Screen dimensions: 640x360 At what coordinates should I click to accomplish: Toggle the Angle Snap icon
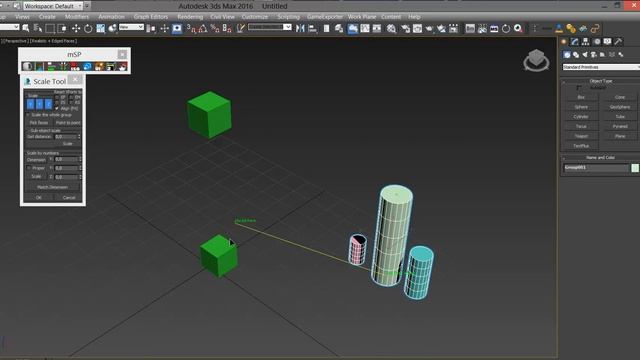(203, 29)
